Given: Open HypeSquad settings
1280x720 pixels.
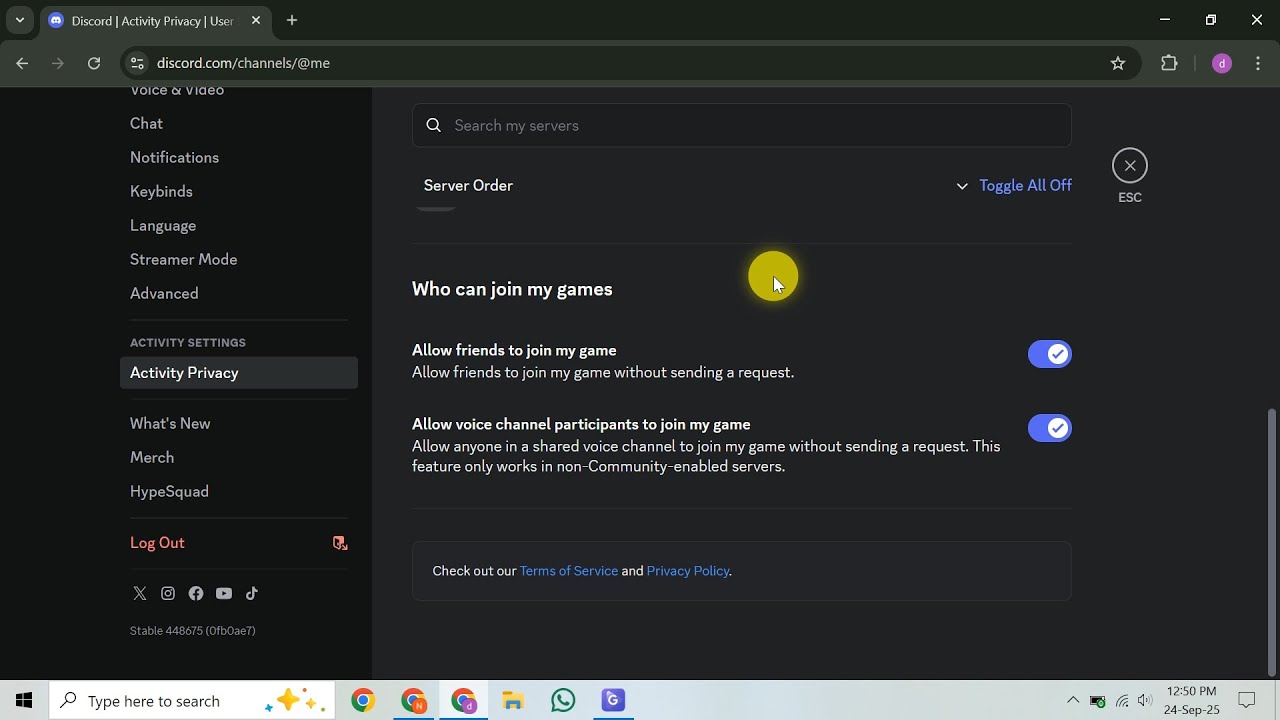Looking at the screenshot, I should tap(169, 492).
